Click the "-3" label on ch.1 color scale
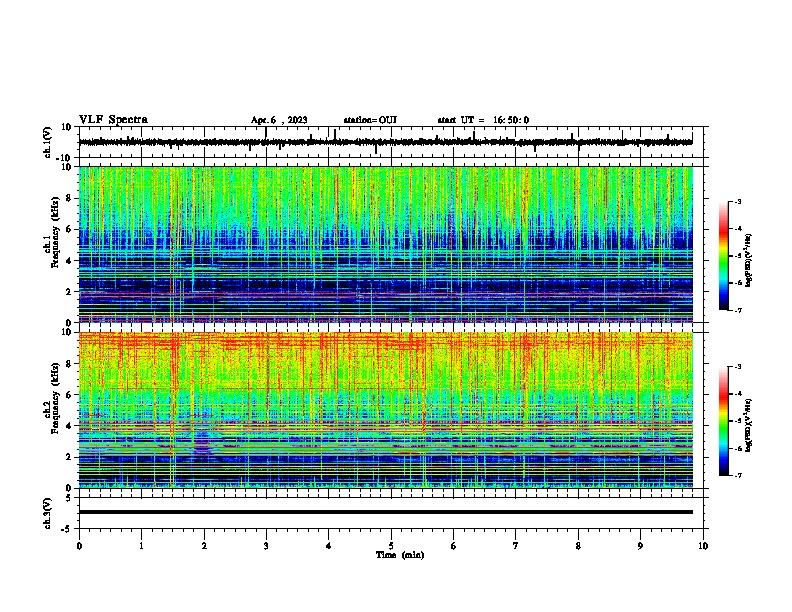Viewport: 792px width, 612px height. tap(738, 202)
